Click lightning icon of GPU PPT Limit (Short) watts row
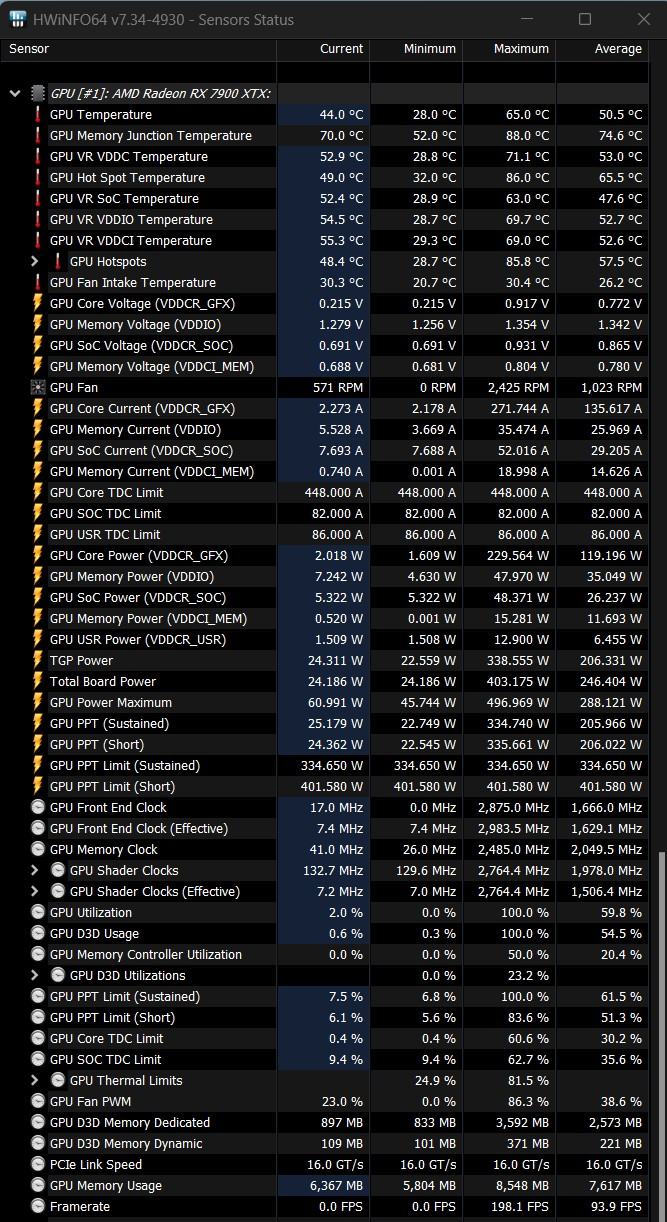 38,786
